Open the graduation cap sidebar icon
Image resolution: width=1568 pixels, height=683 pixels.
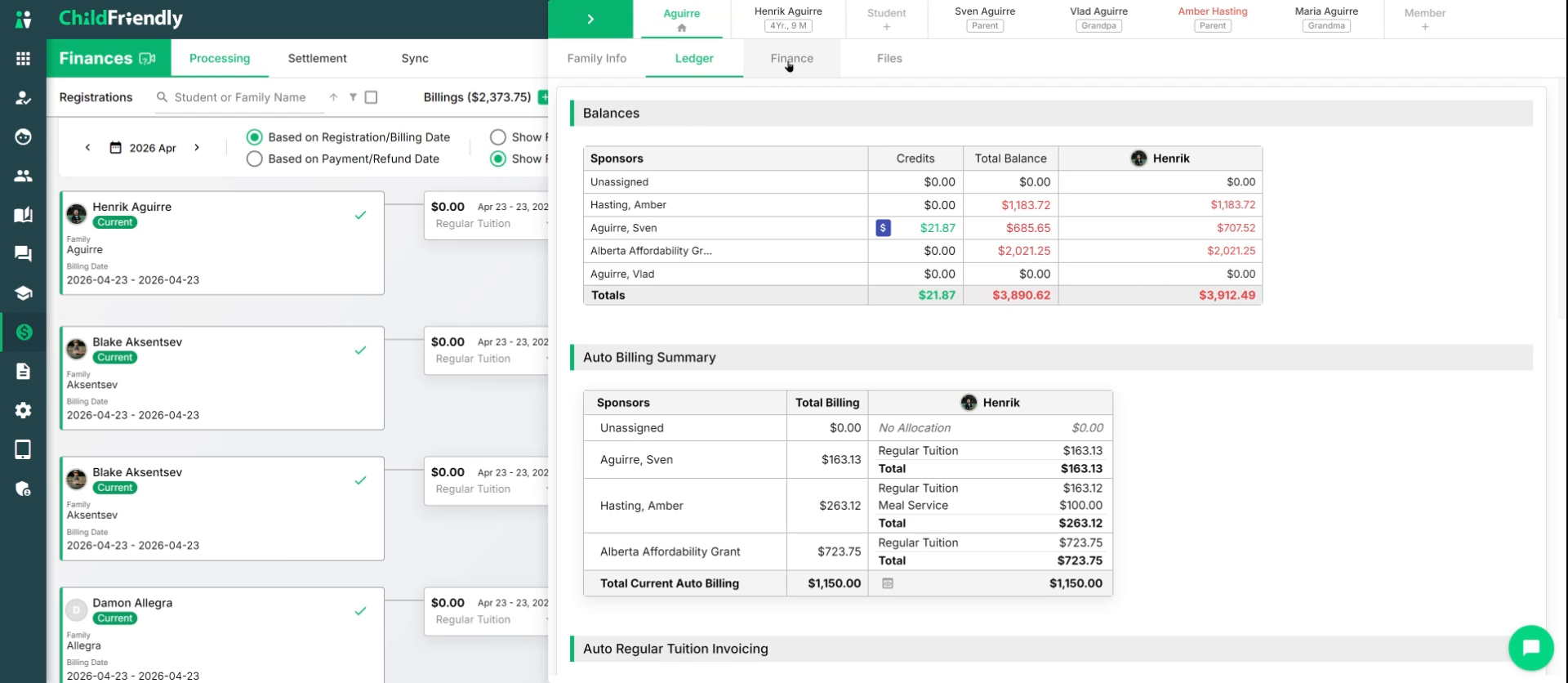23,293
